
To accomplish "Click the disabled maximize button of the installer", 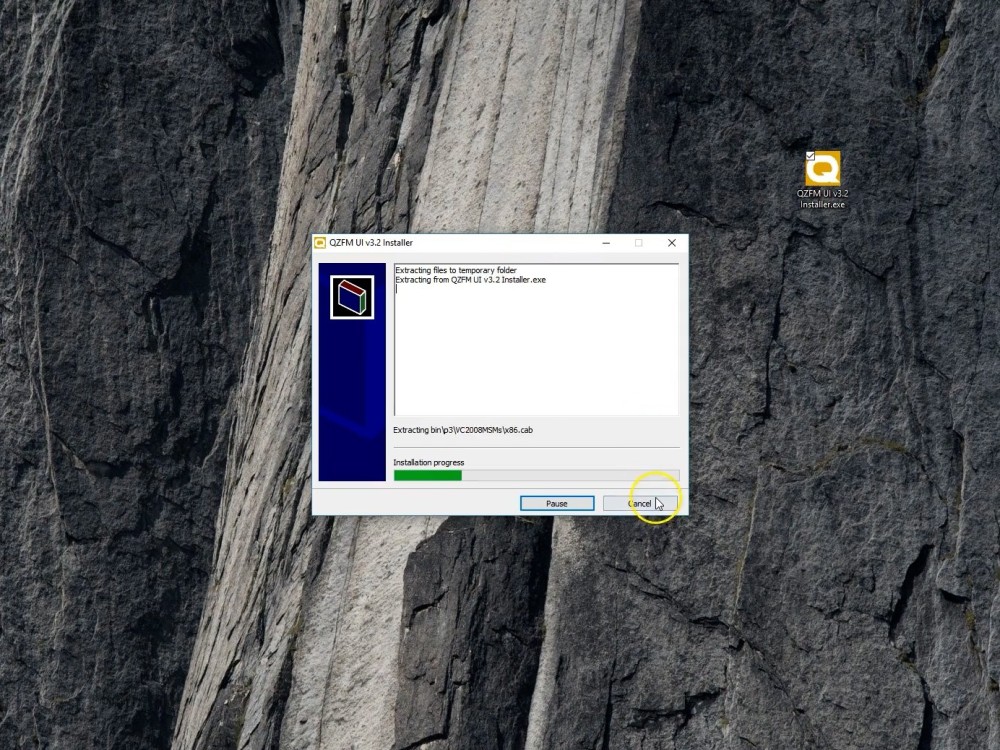I will tap(638, 243).
